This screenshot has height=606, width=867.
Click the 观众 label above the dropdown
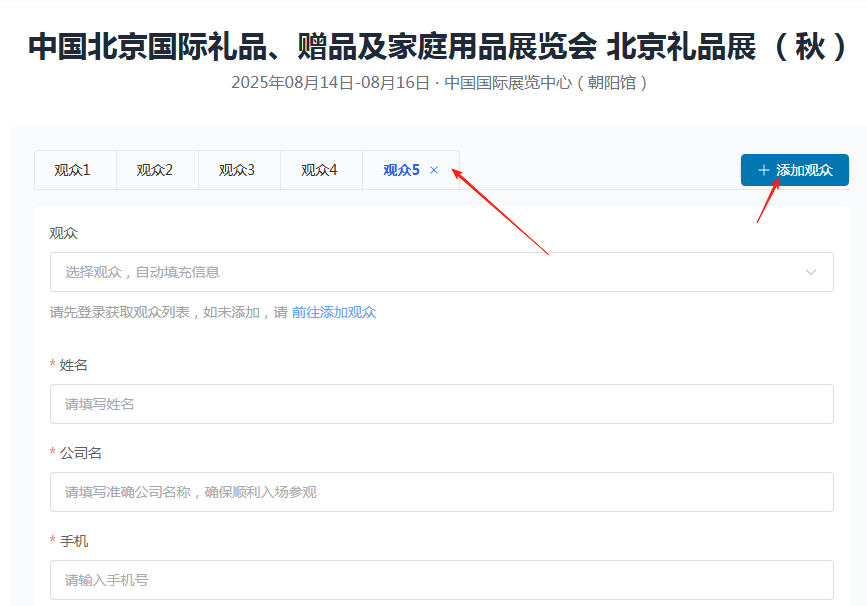pyautogui.click(x=64, y=233)
